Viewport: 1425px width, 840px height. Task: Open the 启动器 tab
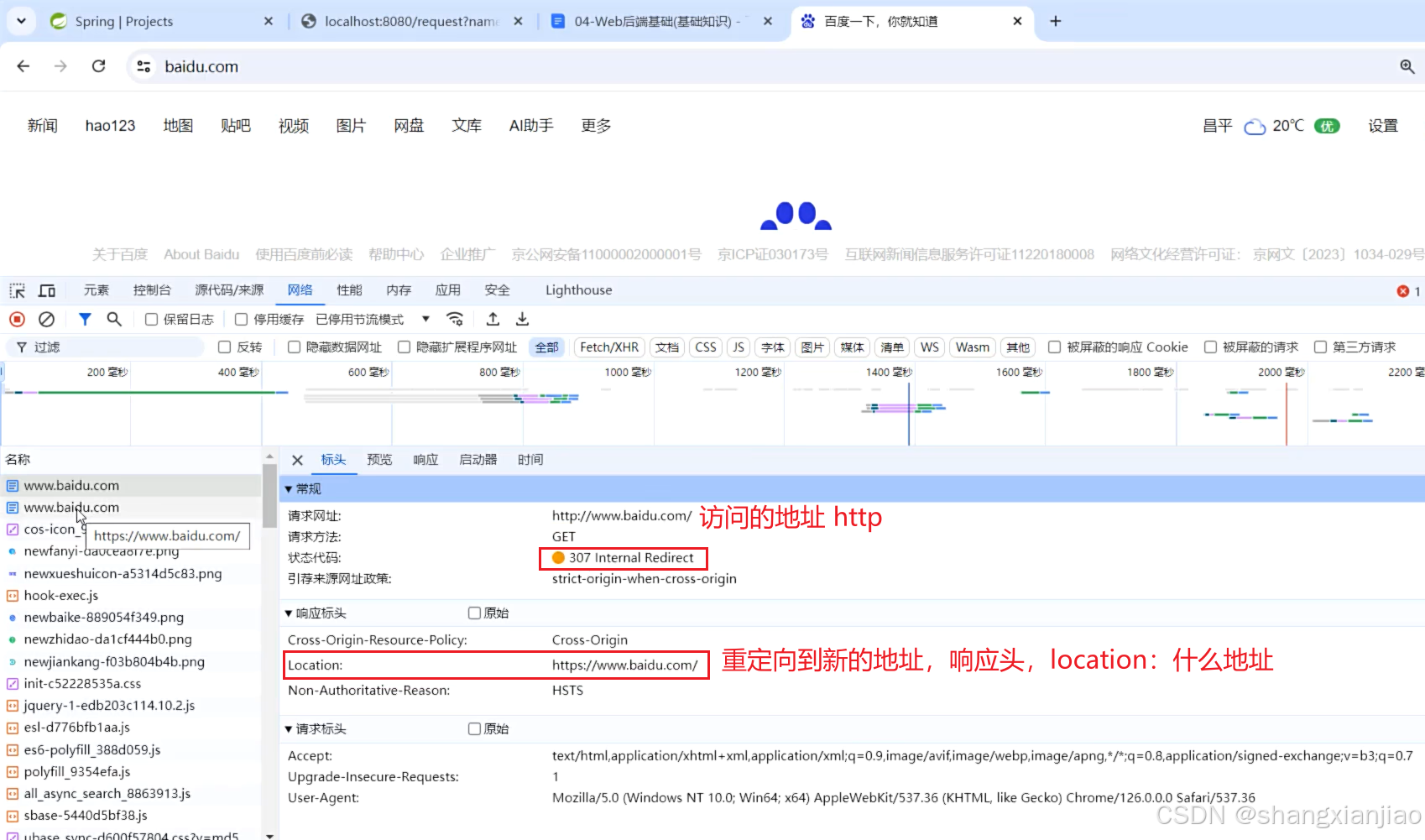[x=478, y=460]
